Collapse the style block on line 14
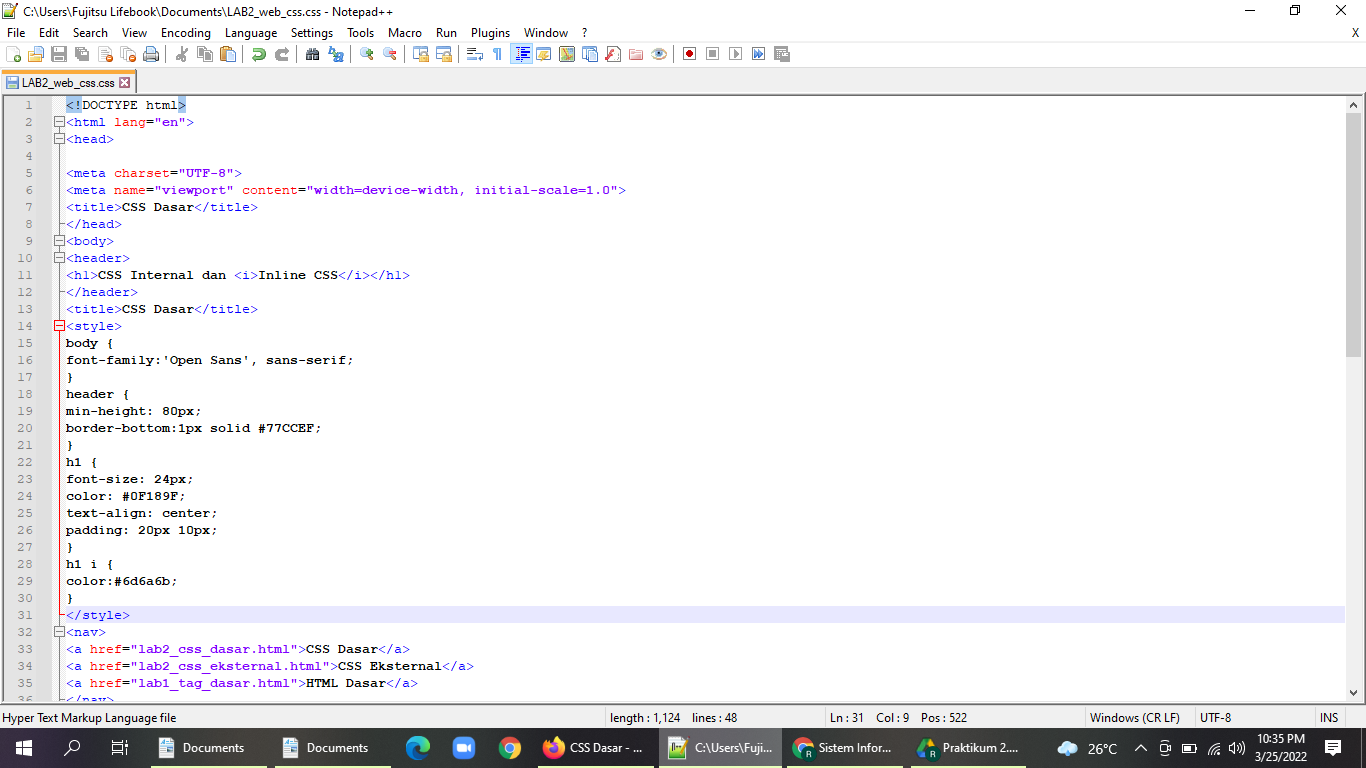 tap(59, 325)
